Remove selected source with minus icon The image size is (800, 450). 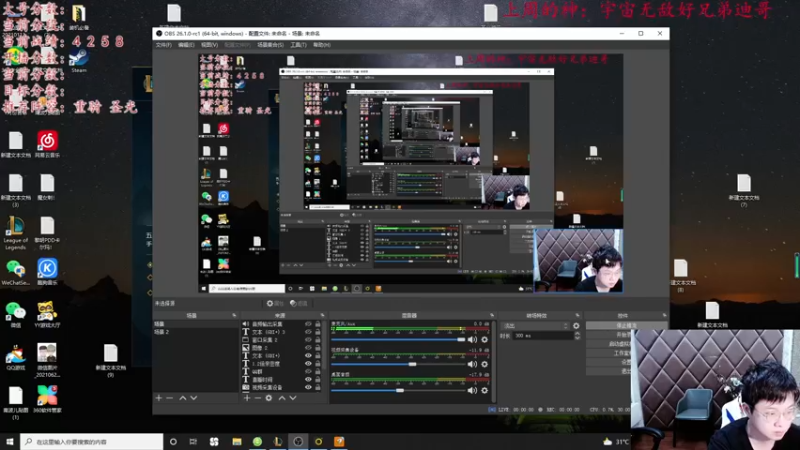click(x=258, y=398)
